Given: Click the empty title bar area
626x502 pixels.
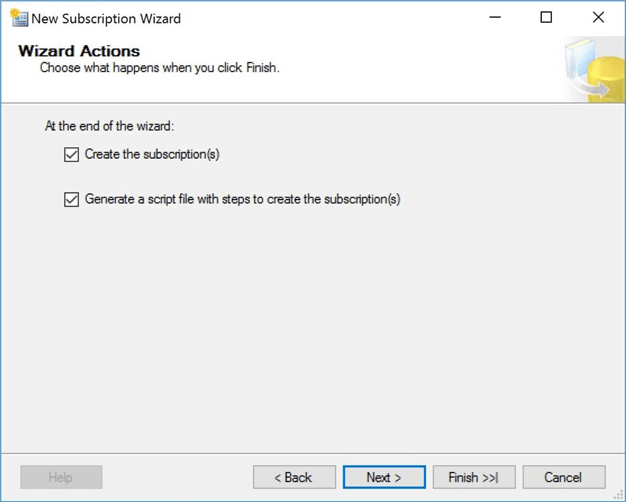Looking at the screenshot, I should click(320, 18).
